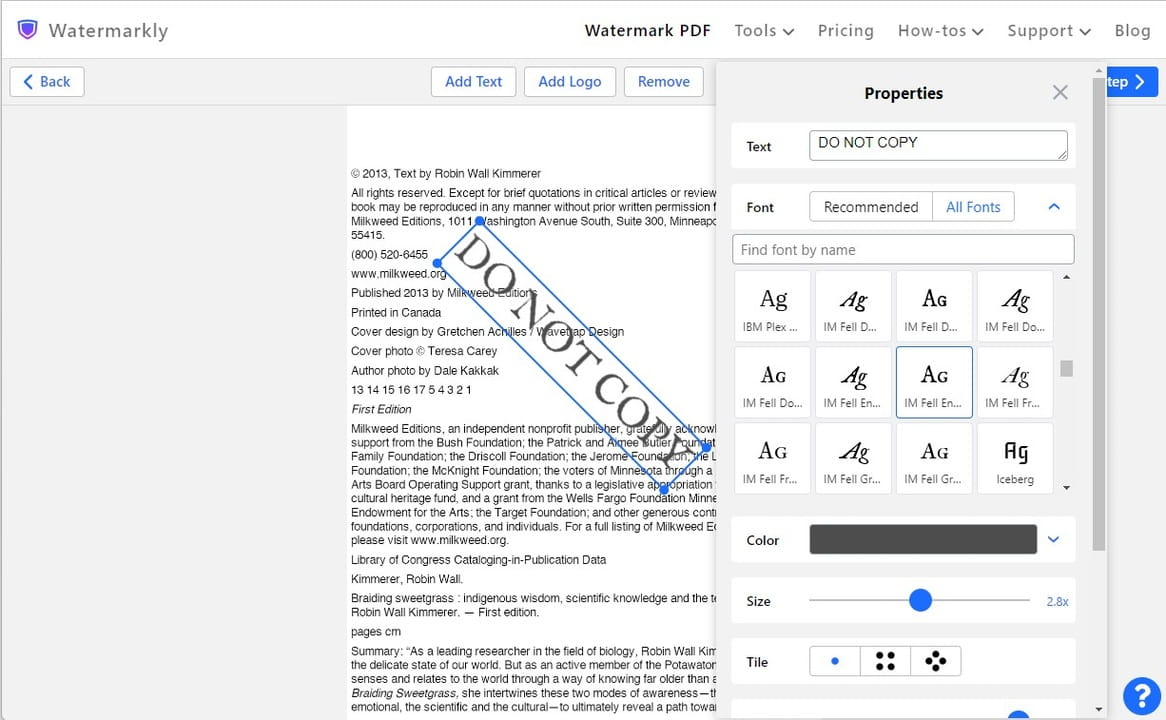The image size is (1166, 720).
Task: Click the Add Text button
Action: pos(473,82)
